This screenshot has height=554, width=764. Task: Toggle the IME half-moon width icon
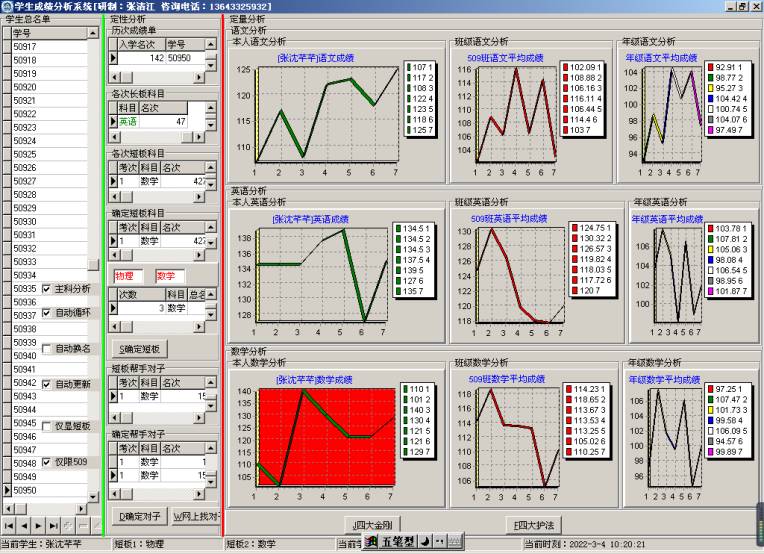pyautogui.click(x=426, y=542)
